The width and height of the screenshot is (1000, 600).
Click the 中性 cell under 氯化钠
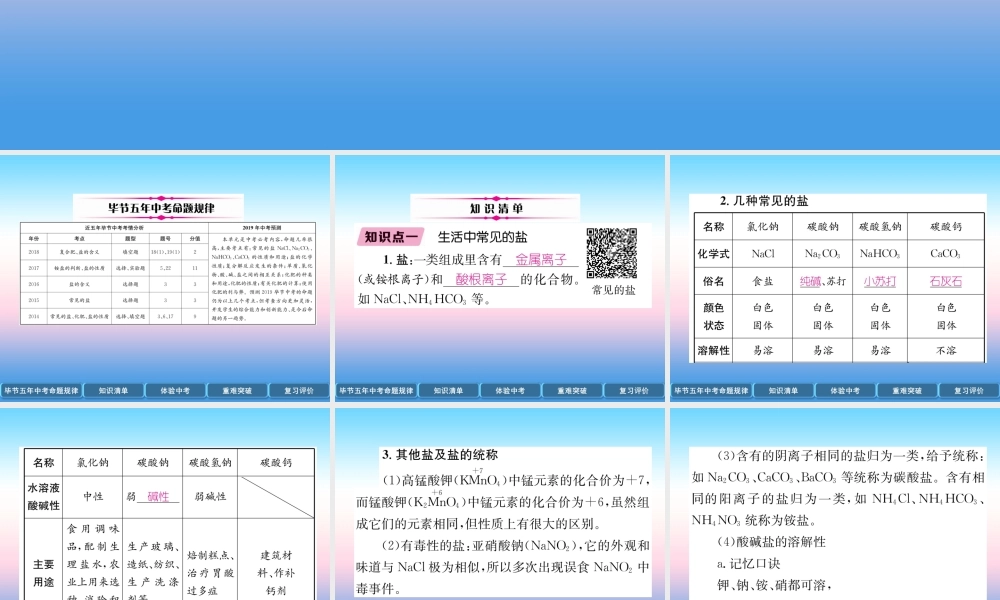pyautogui.click(x=93, y=497)
